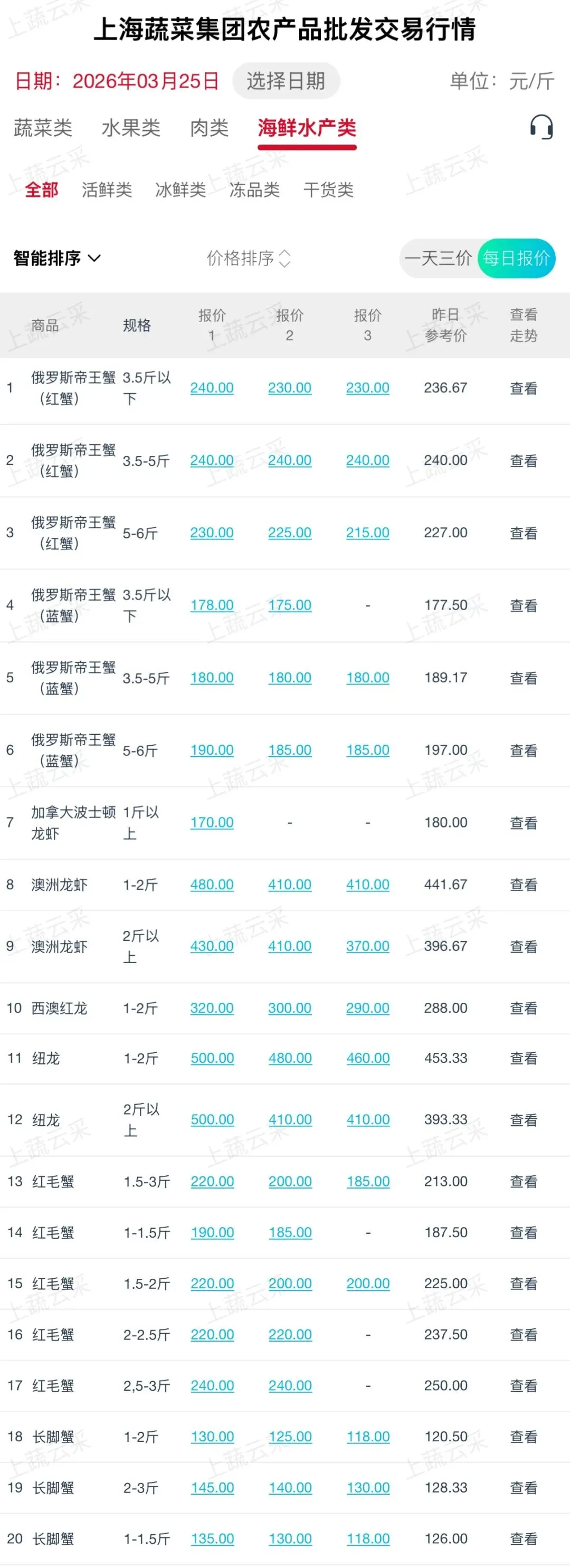Filter by 冰鲜类 subcategory
This screenshot has width=570, height=1568.
[180, 190]
